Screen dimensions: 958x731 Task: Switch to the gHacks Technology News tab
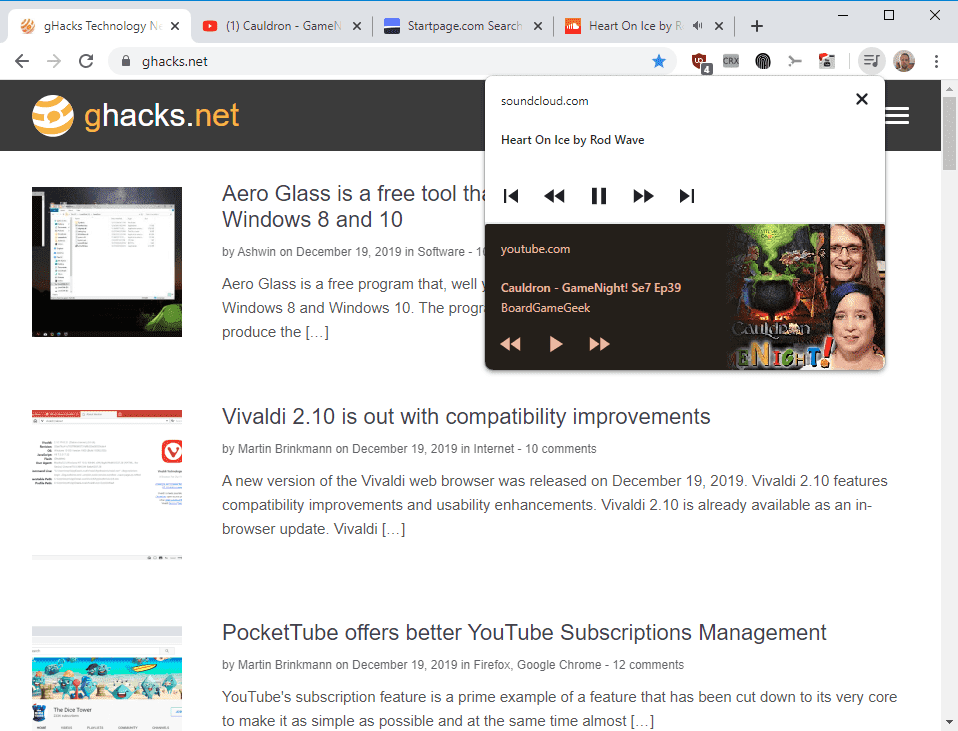(95, 26)
